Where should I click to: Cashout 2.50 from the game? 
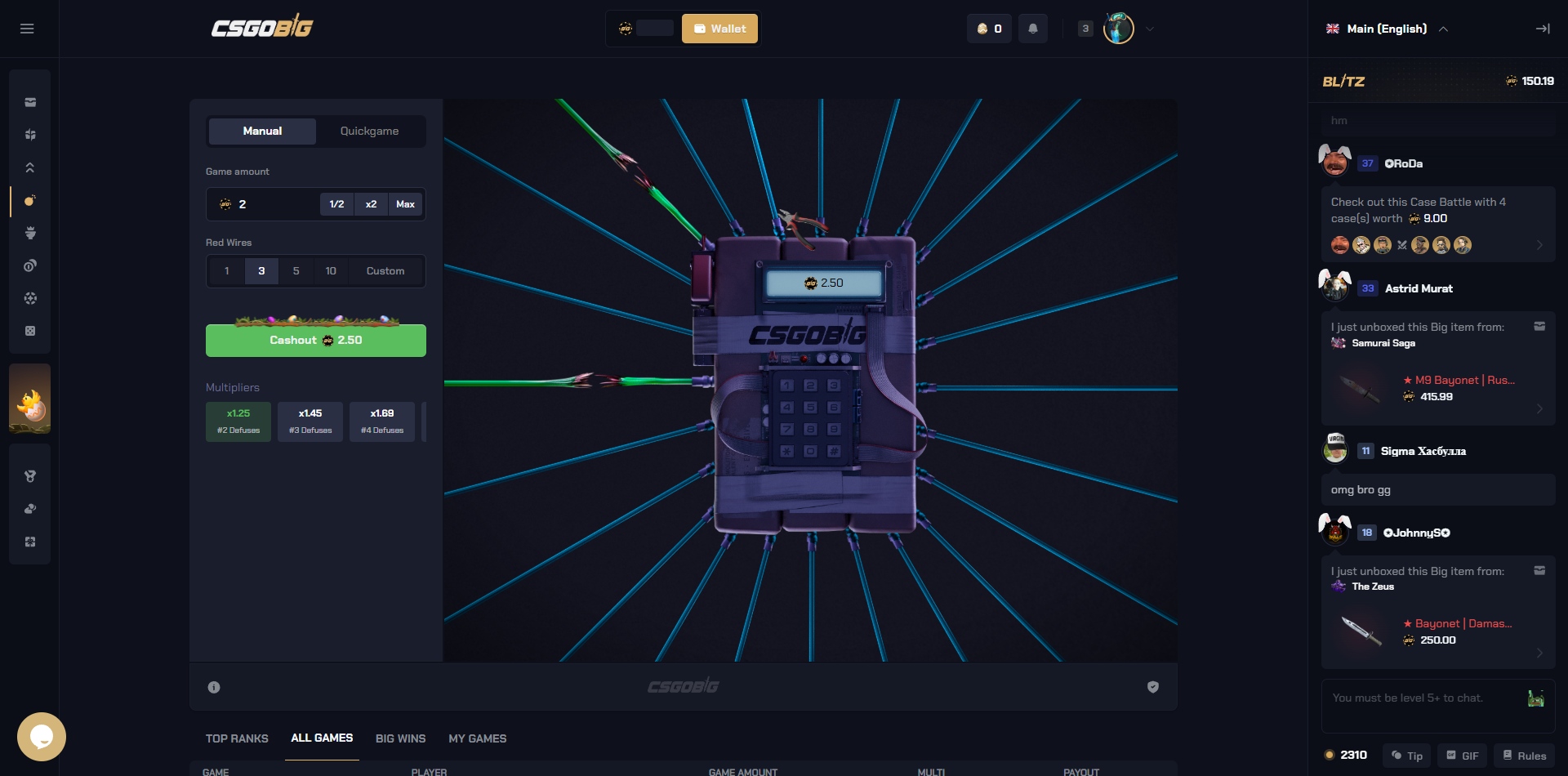coord(316,340)
